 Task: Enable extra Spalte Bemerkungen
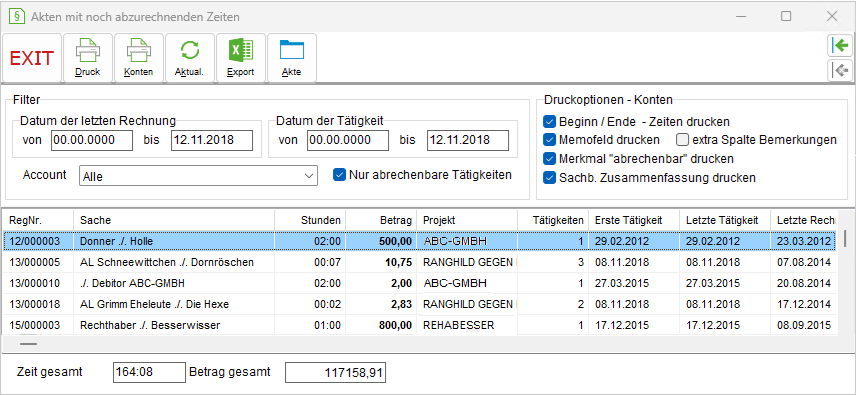point(682,140)
